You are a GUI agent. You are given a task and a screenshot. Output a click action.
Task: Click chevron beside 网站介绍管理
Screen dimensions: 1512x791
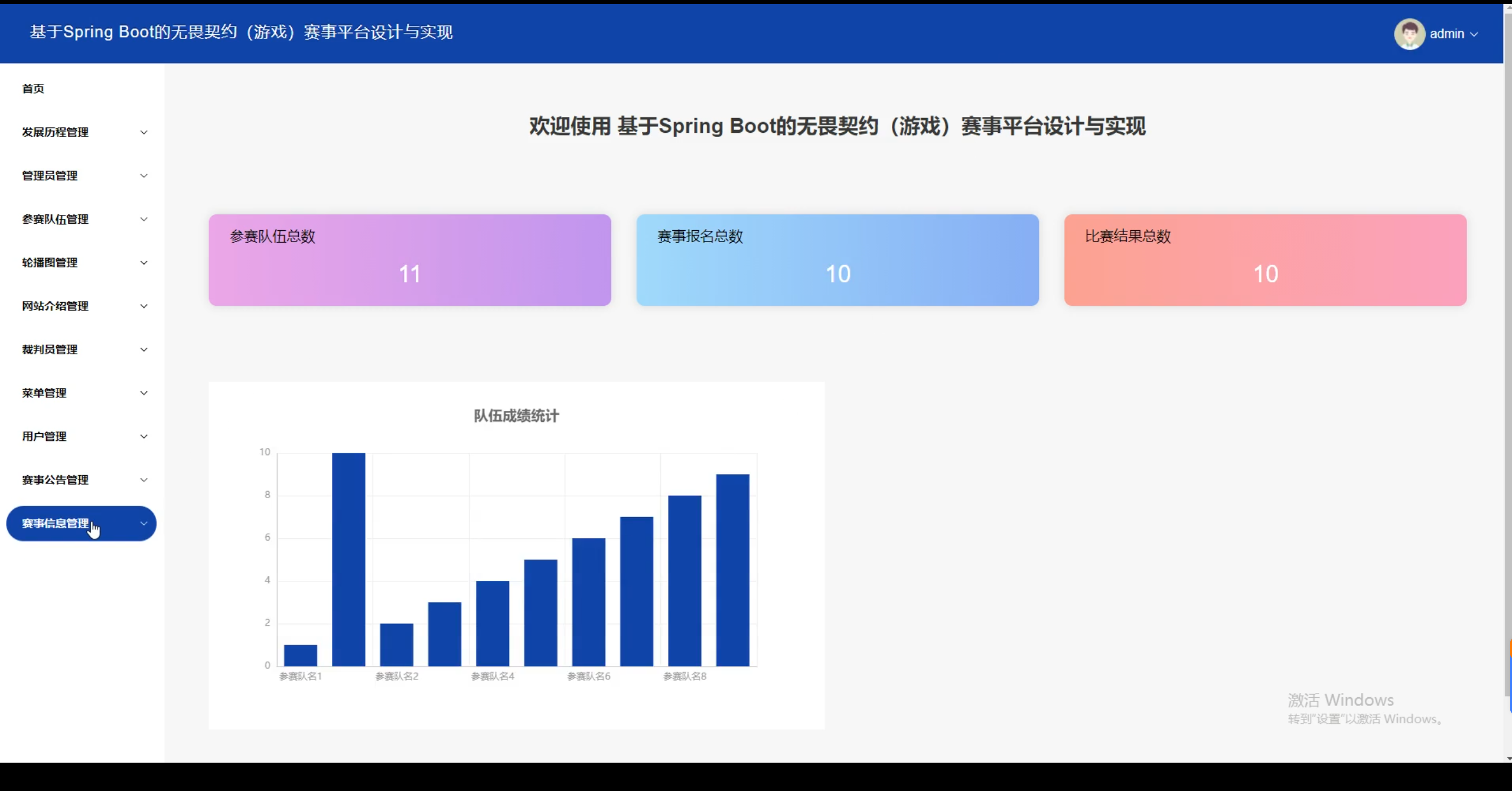click(144, 306)
